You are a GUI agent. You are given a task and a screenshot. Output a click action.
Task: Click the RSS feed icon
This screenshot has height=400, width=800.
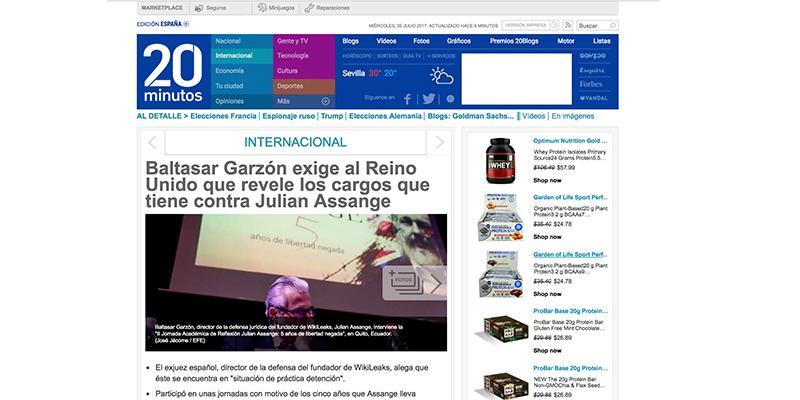[x=568, y=25]
